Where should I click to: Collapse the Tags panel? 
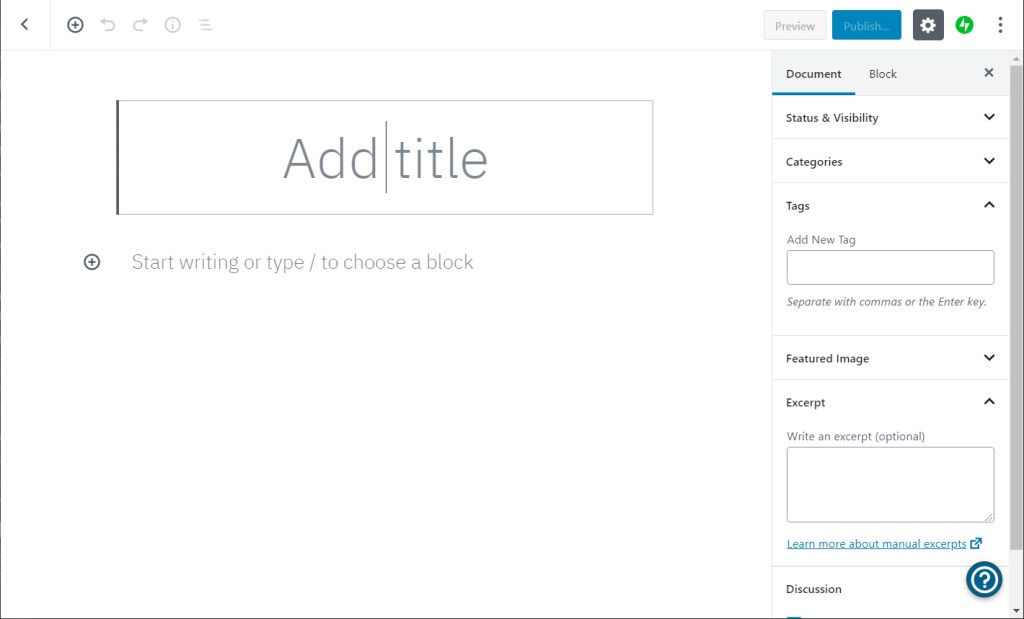pos(989,205)
